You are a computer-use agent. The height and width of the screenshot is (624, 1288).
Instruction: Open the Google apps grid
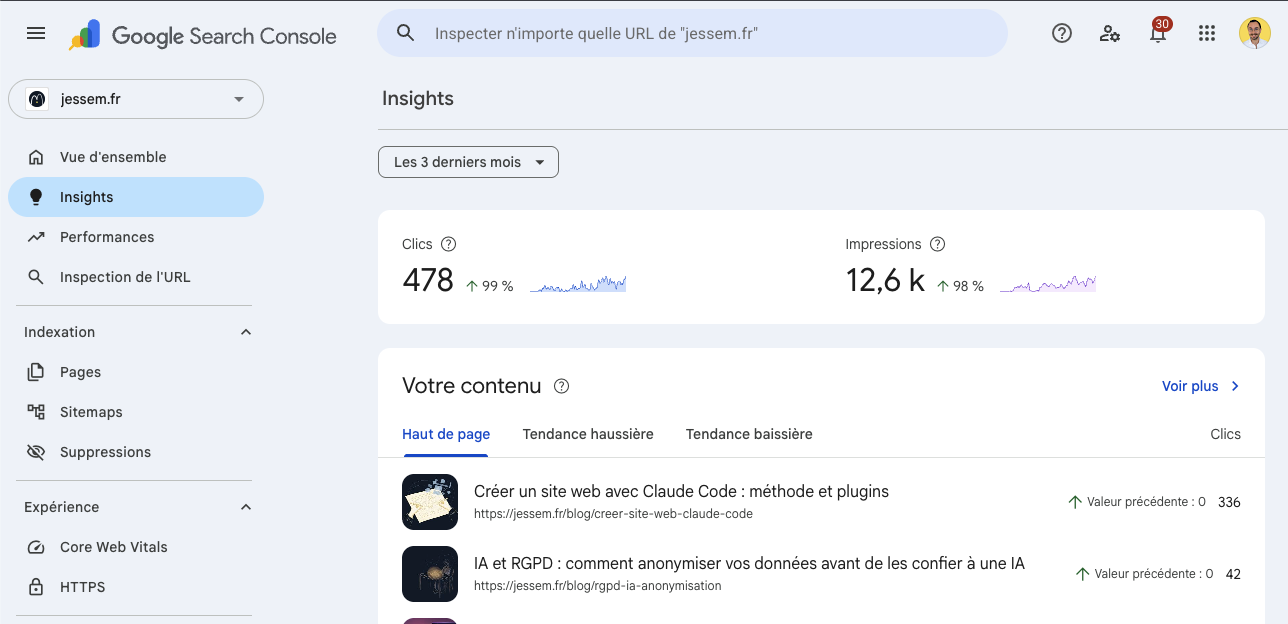[1207, 33]
